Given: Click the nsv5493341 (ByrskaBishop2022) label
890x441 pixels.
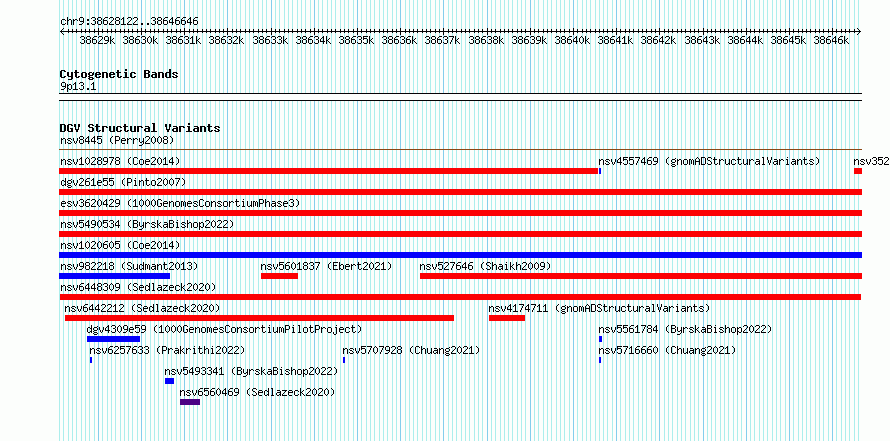Looking at the screenshot, I should [251, 371].
